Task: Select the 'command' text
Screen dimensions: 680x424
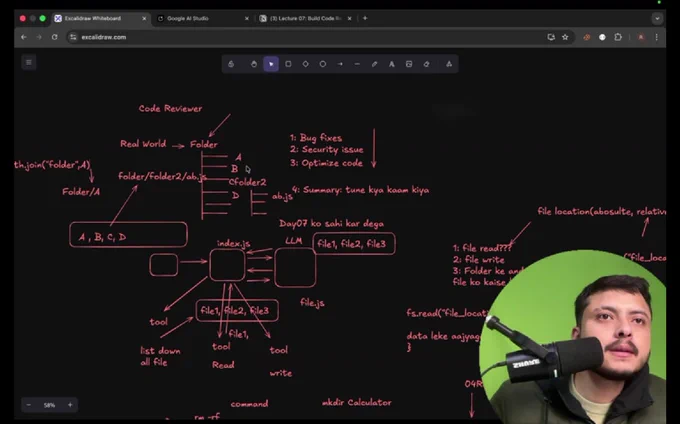Action: click(249, 404)
